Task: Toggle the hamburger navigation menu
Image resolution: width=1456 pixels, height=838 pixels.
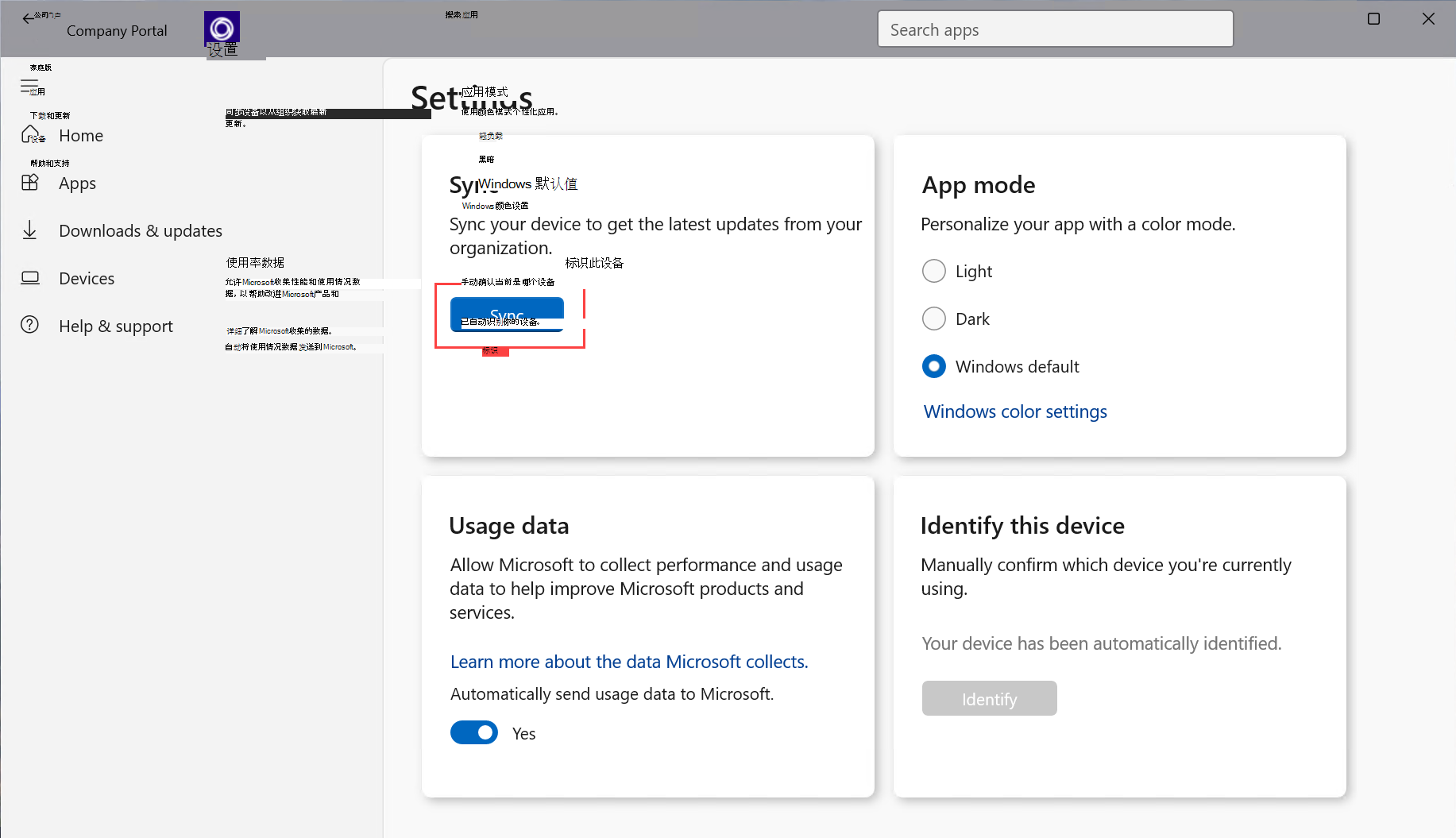Action: click(29, 87)
